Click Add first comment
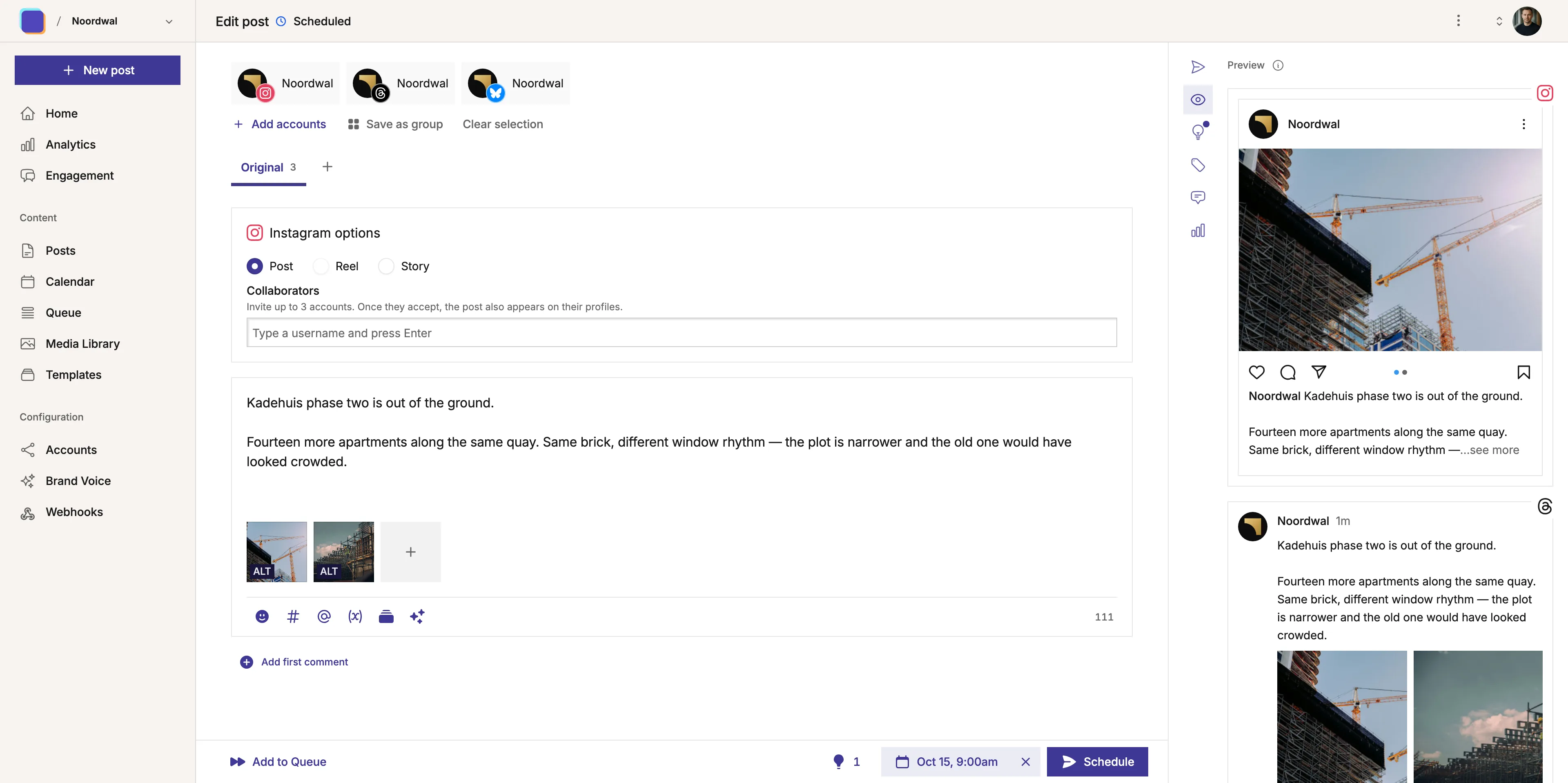 [294, 662]
